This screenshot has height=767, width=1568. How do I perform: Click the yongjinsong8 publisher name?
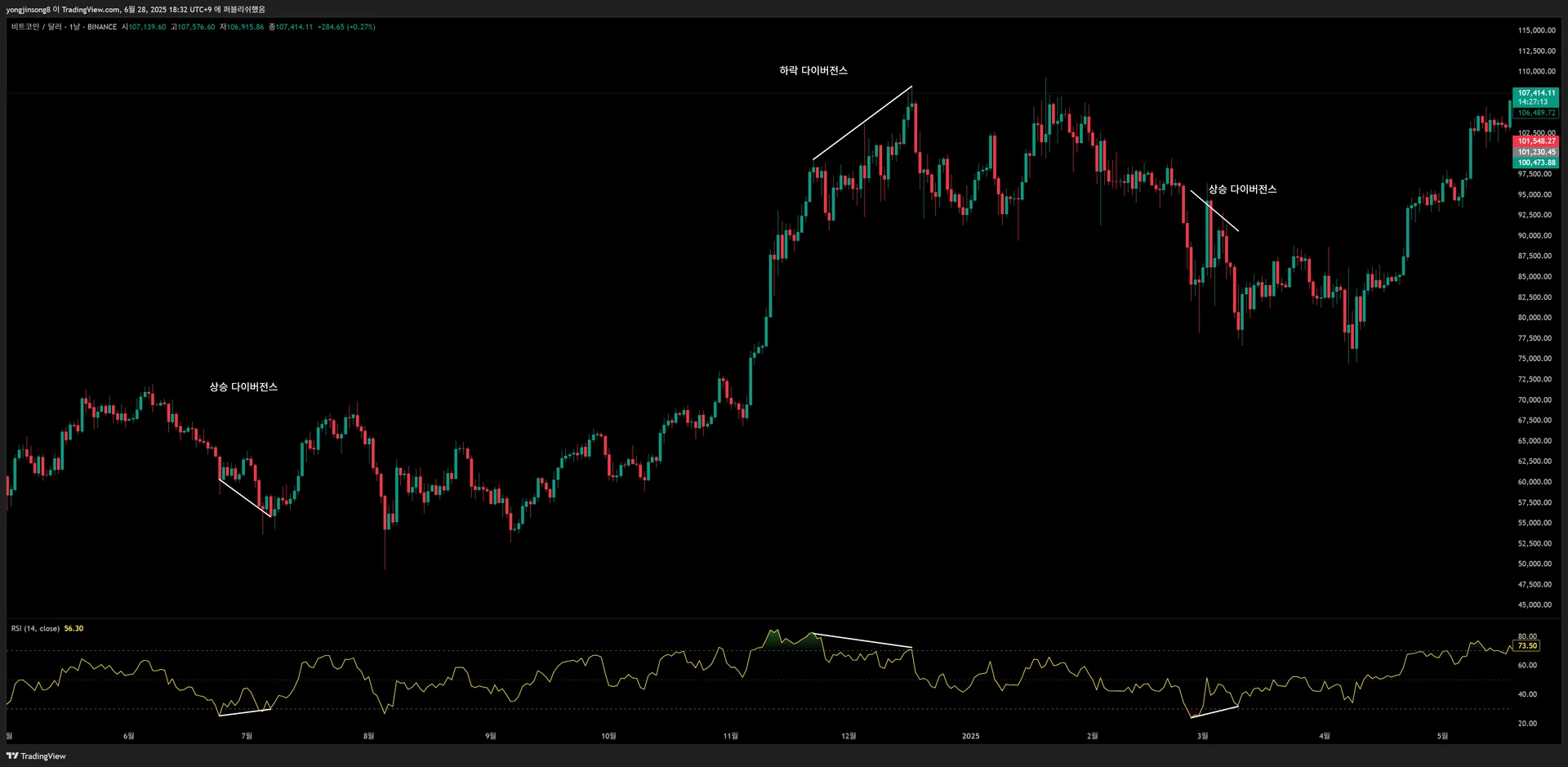click(29, 10)
